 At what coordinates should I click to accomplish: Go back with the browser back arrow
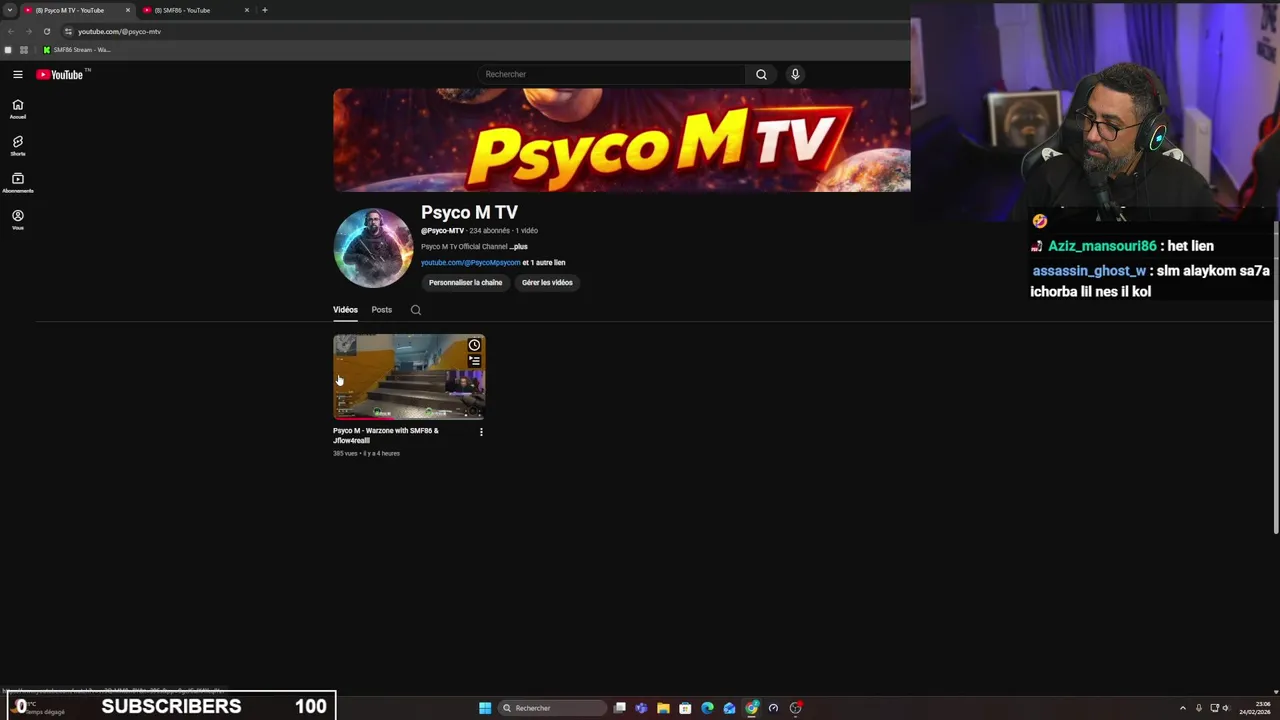10,31
